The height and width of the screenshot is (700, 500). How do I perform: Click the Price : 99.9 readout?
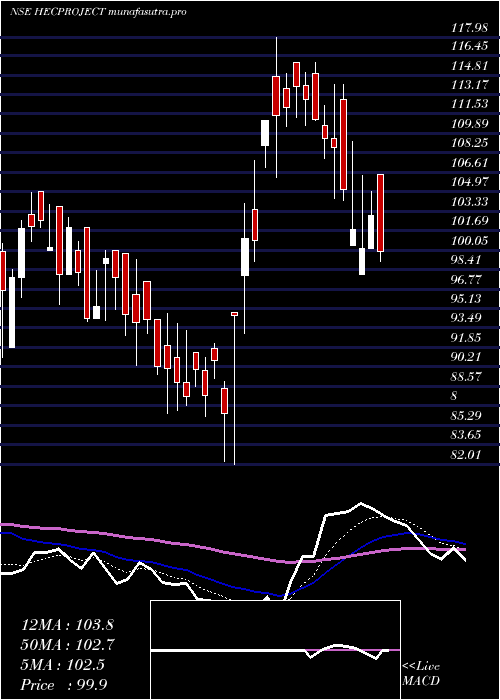point(64,685)
